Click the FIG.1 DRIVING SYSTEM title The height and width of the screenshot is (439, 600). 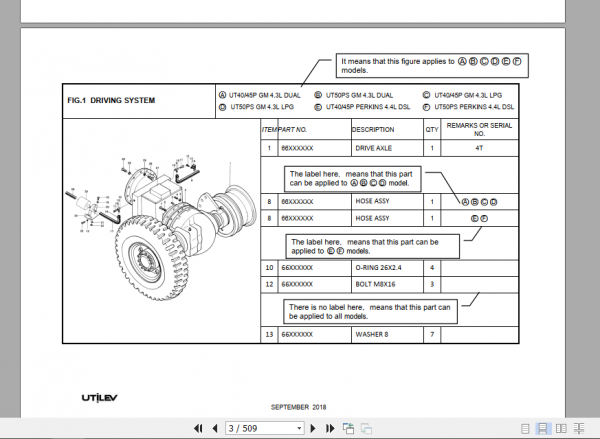[x=111, y=100]
